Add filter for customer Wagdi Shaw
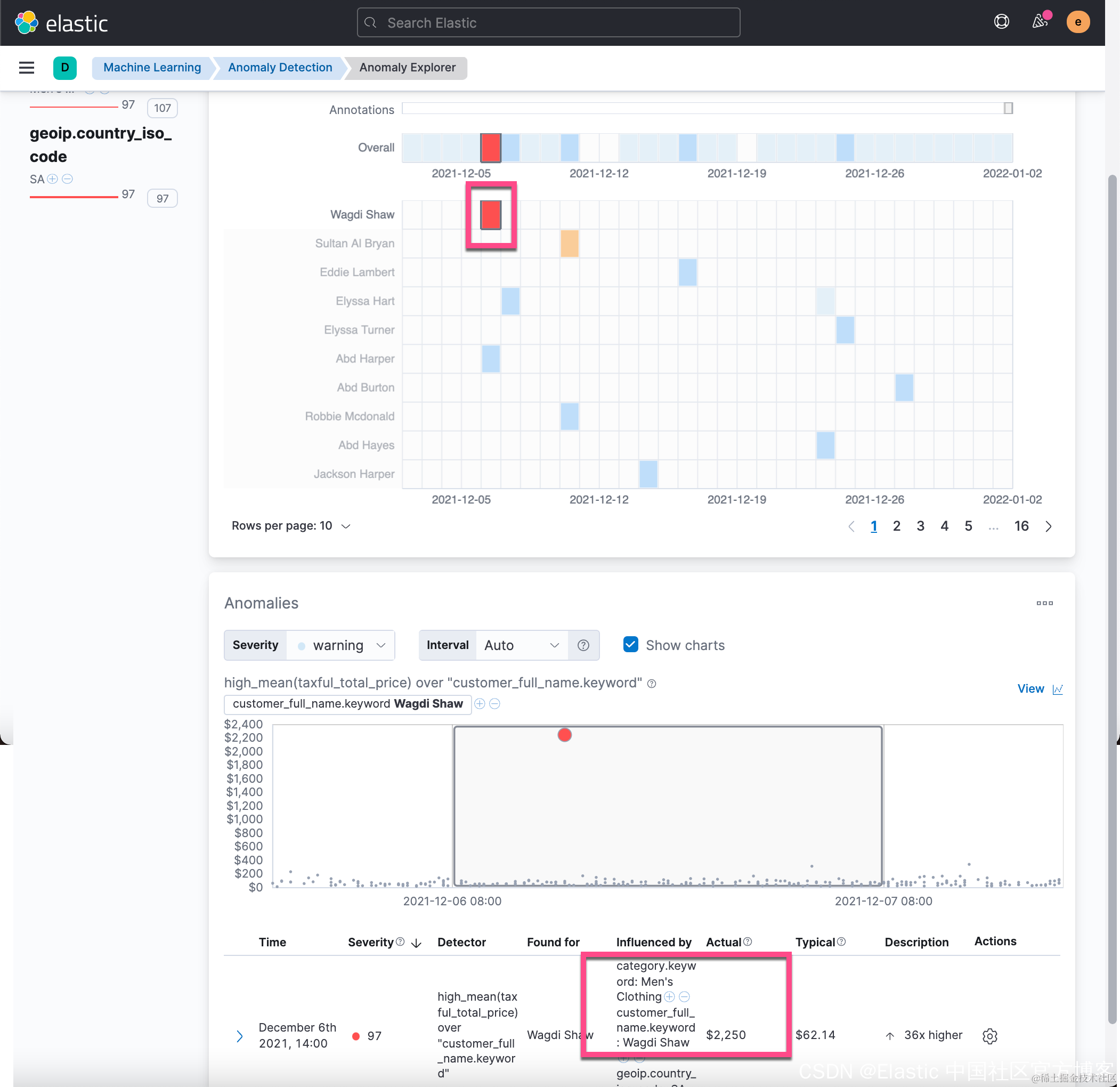The width and height of the screenshot is (1120, 1087). [480, 703]
